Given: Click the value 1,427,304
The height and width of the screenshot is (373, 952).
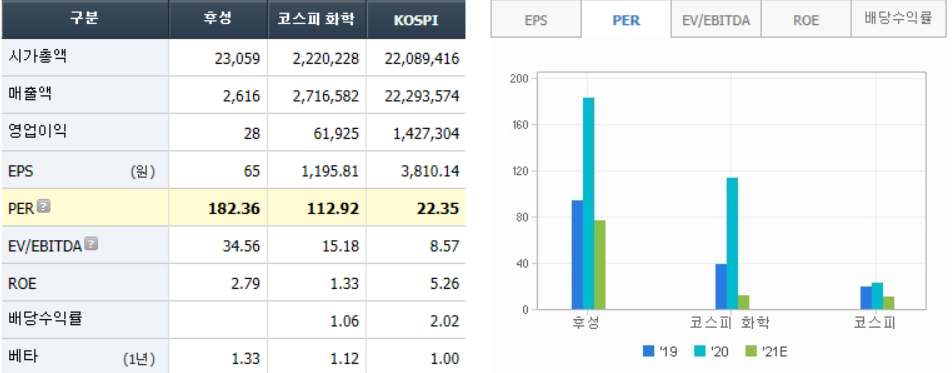Looking at the screenshot, I should (426, 134).
